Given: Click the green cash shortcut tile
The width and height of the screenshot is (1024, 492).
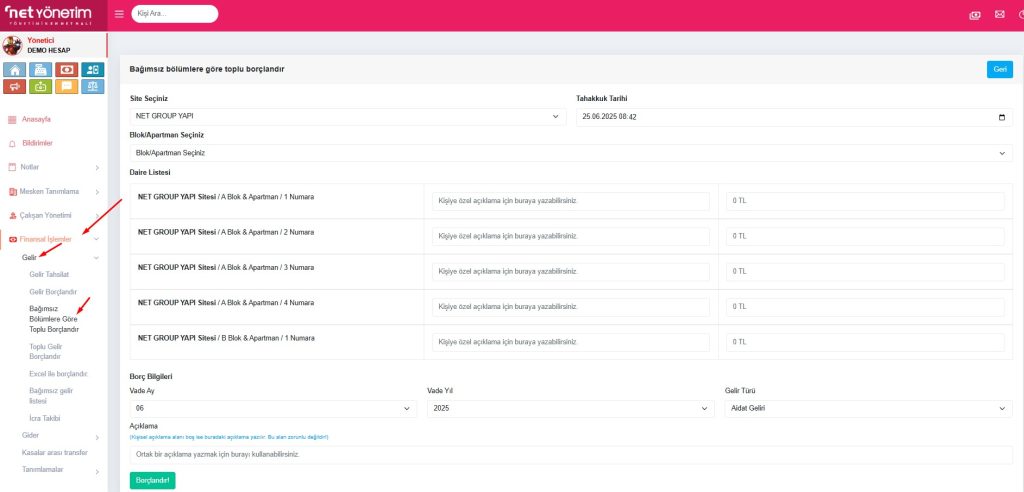Looking at the screenshot, I should click(x=41, y=86).
